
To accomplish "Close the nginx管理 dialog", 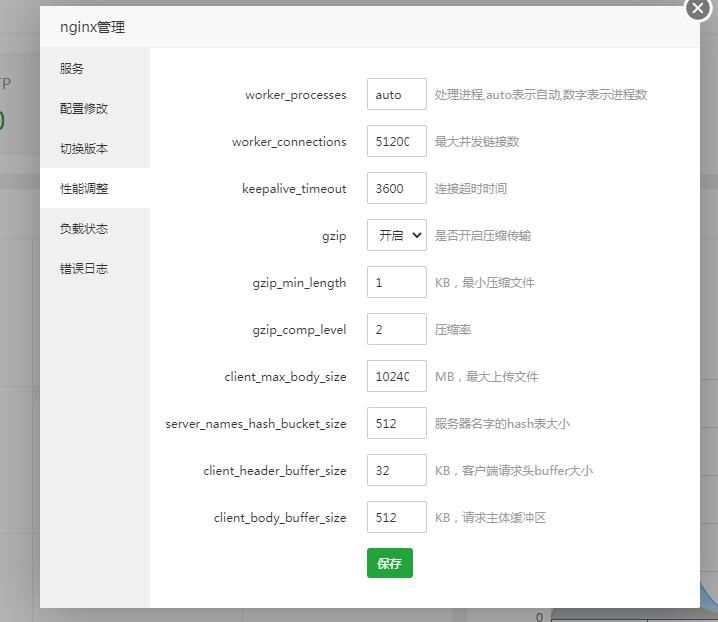I will click(x=698, y=7).
